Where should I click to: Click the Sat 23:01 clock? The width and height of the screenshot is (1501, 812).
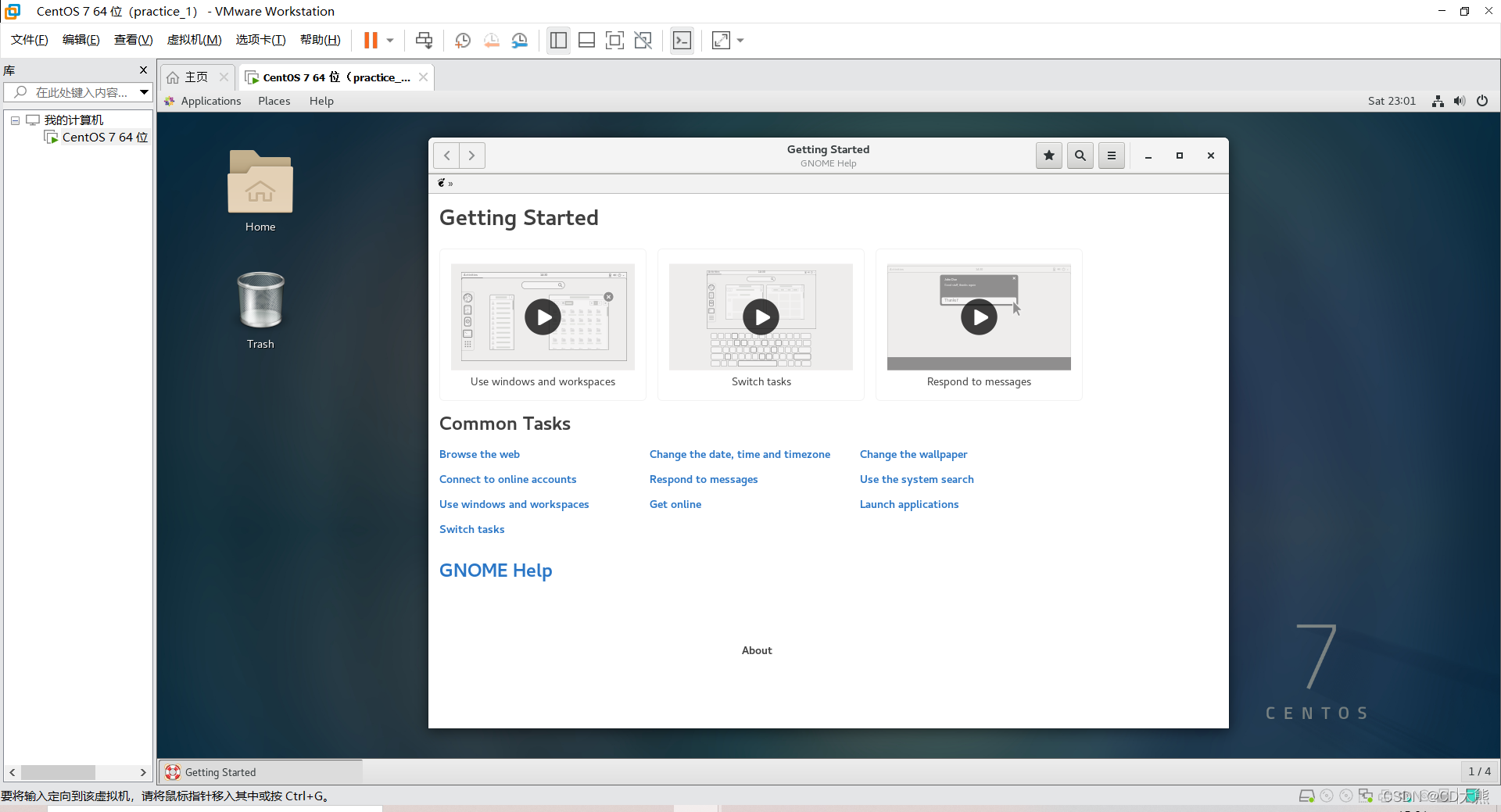pyautogui.click(x=1392, y=101)
